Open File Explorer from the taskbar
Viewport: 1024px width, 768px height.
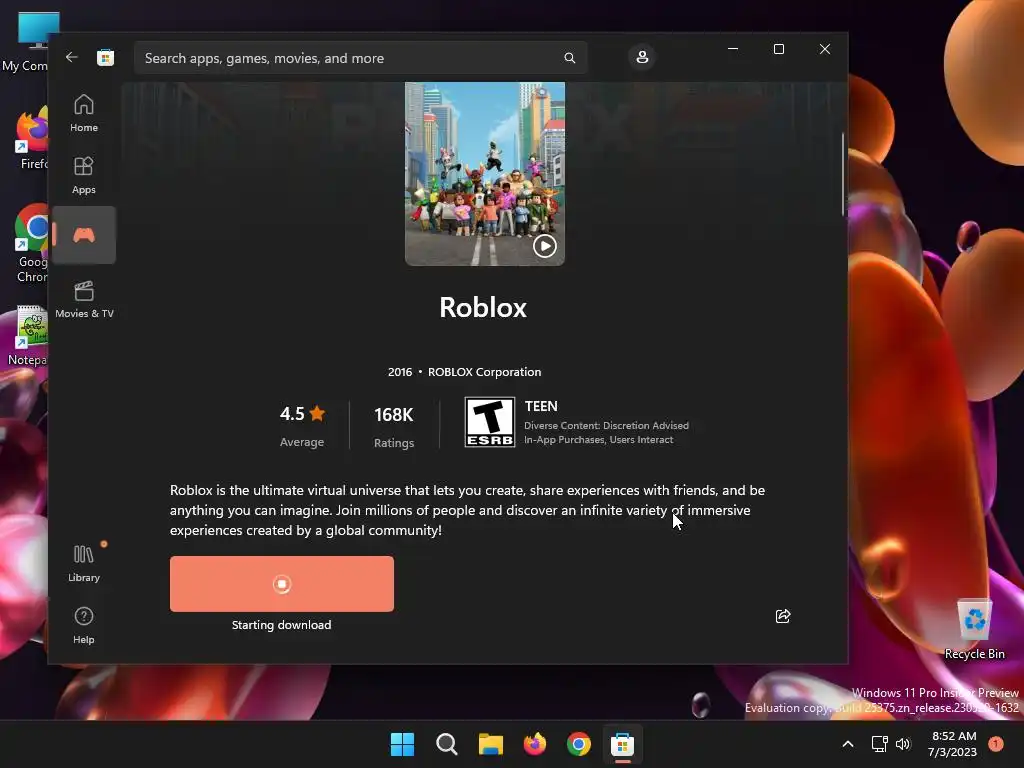[x=490, y=744]
